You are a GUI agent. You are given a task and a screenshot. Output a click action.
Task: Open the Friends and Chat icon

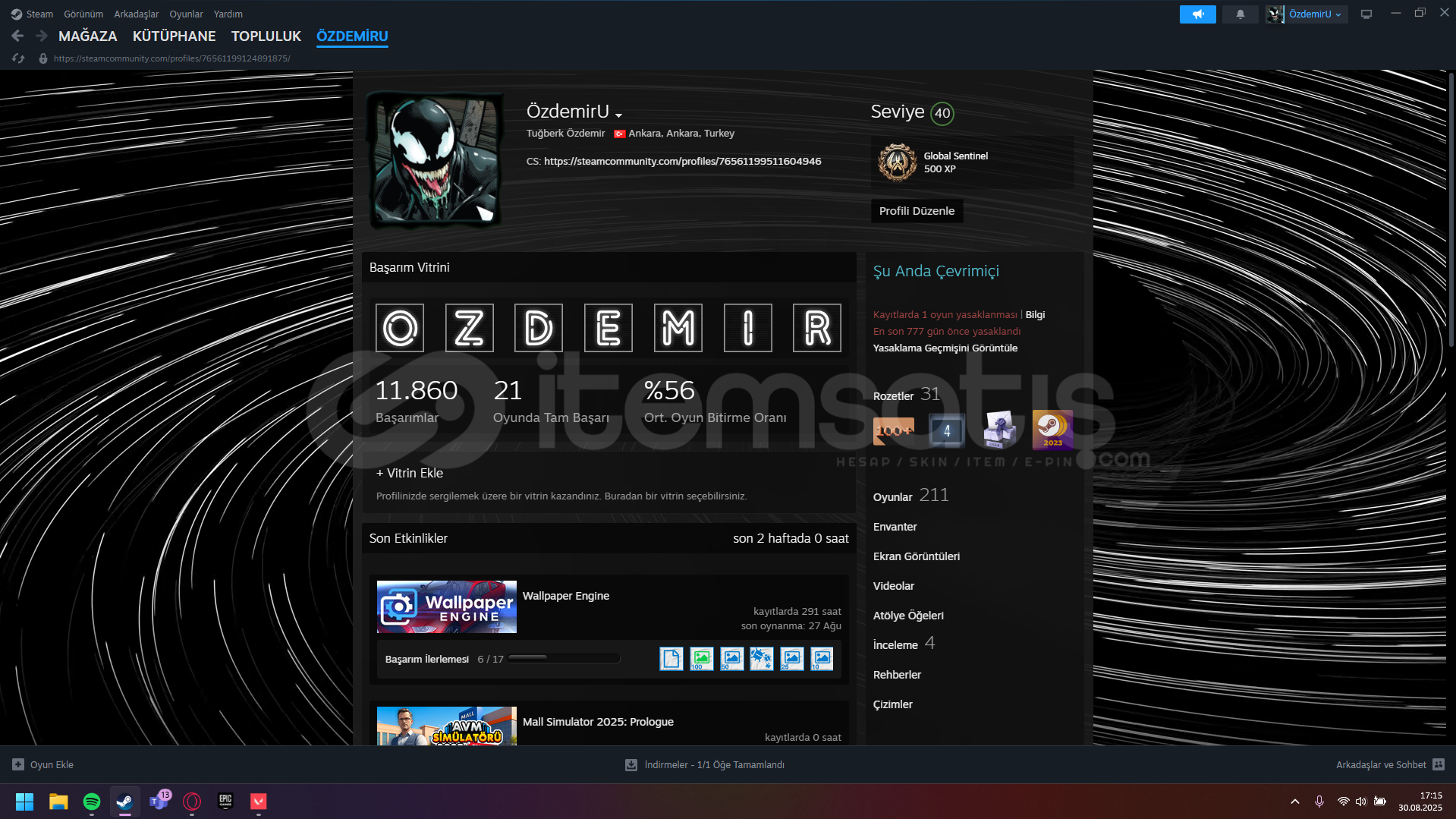point(1439,764)
